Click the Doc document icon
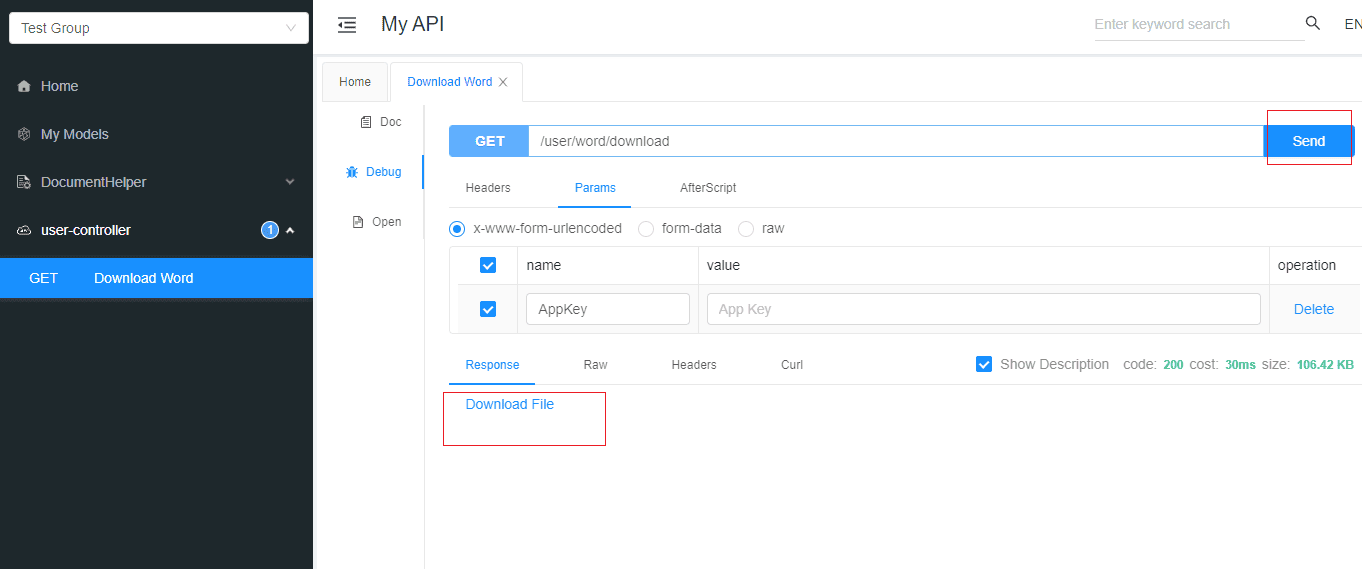The width and height of the screenshot is (1362, 569). [x=366, y=122]
